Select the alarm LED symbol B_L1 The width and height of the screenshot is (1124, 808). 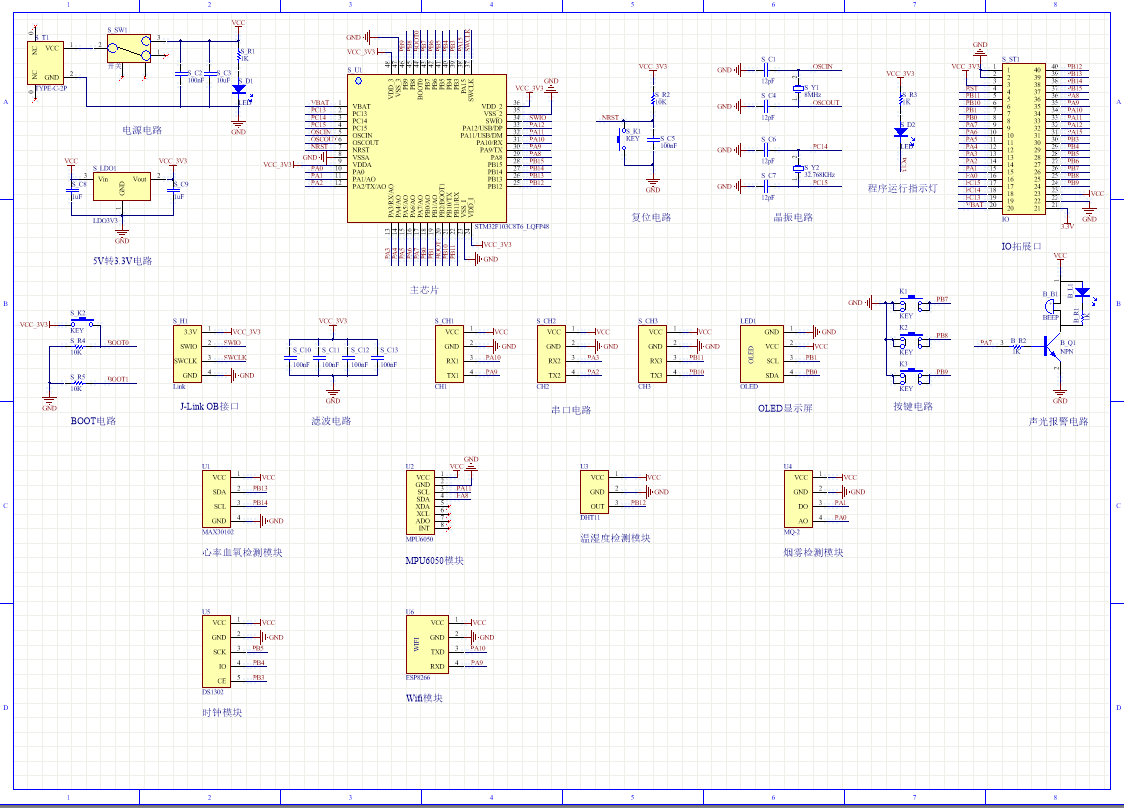(x=1082, y=293)
